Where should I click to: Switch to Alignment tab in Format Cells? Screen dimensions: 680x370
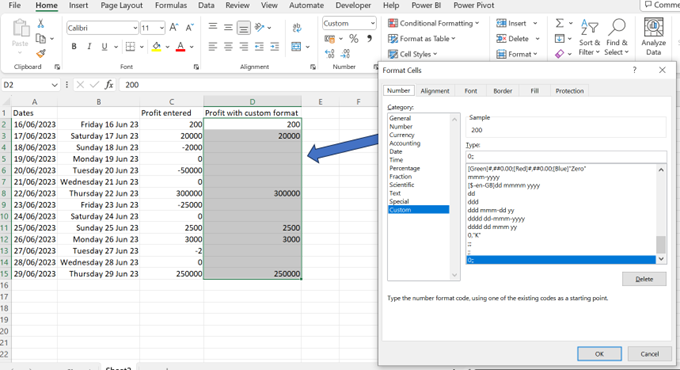435,91
